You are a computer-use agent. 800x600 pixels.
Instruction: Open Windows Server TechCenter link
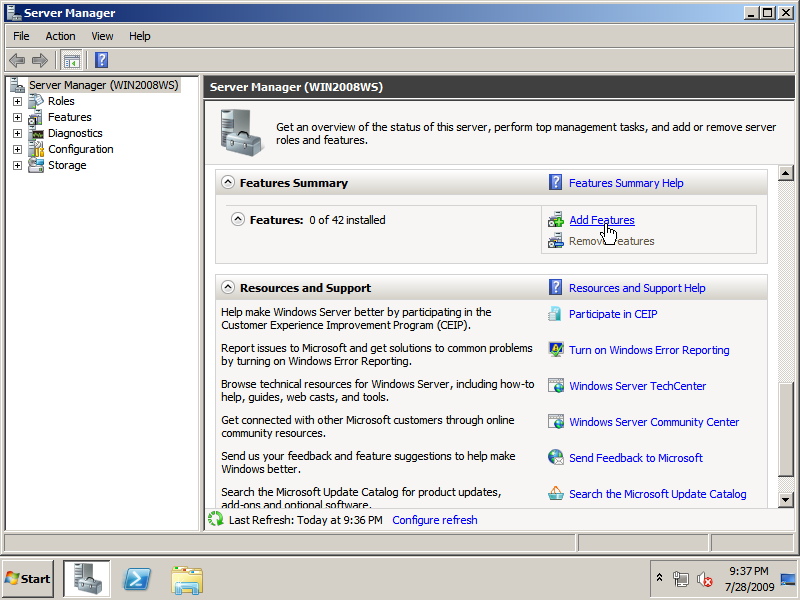coord(637,386)
